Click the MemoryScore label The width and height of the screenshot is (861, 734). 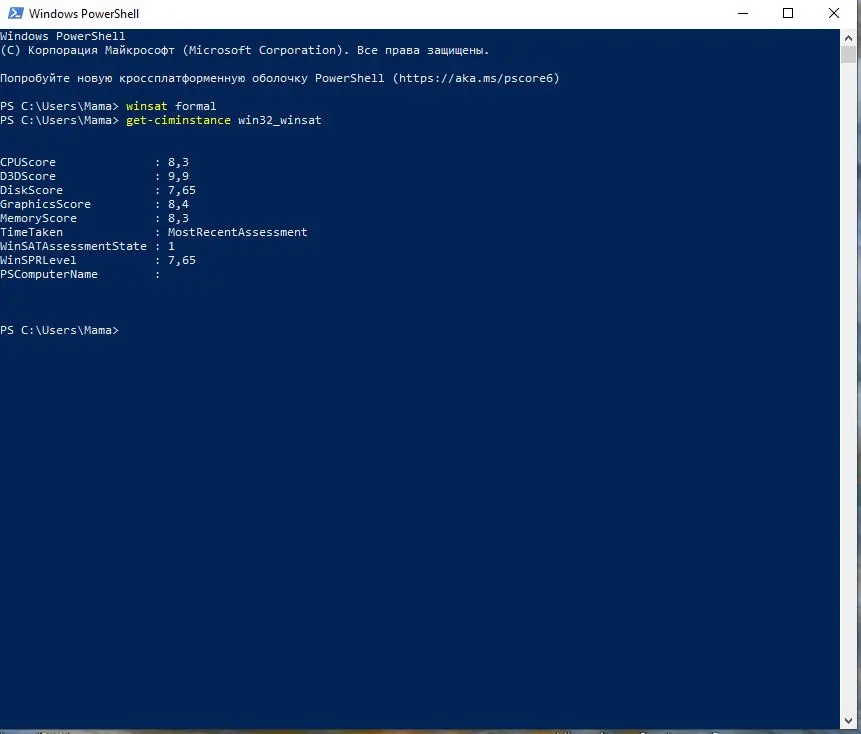click(38, 218)
